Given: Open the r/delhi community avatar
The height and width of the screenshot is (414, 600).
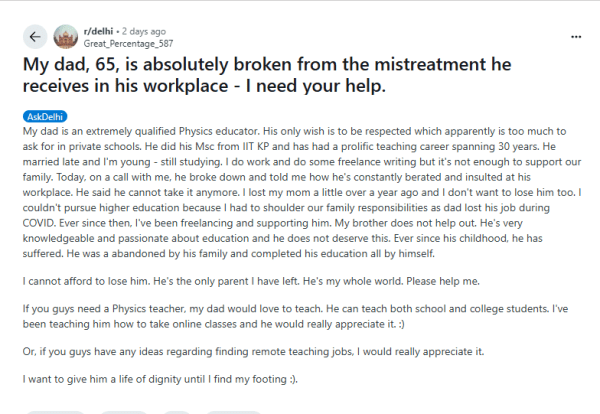Looking at the screenshot, I should 67,38.
